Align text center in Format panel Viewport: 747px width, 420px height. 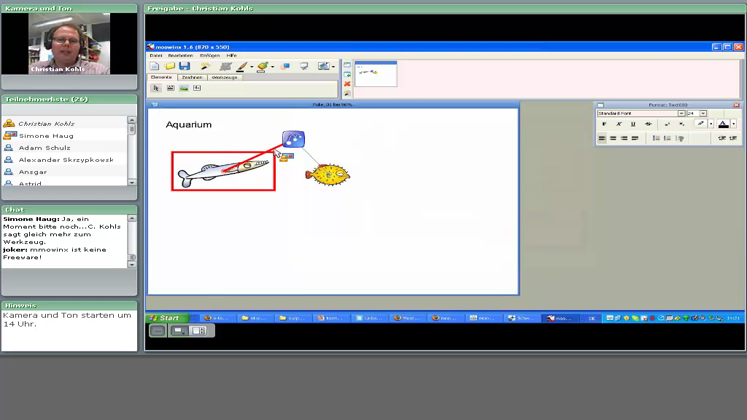click(613, 138)
